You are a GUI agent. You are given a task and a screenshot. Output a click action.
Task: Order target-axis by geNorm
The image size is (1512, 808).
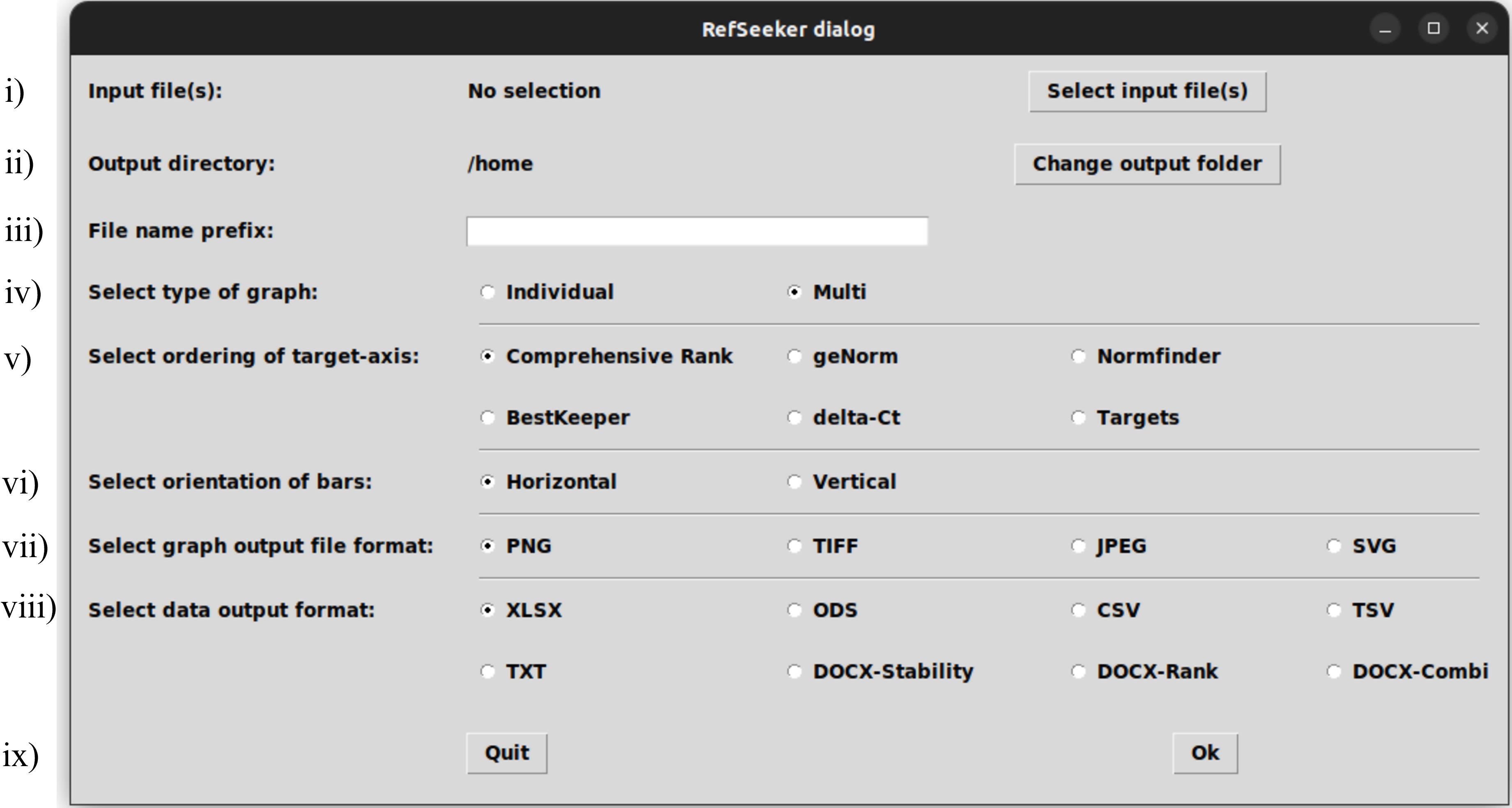[x=842, y=356]
